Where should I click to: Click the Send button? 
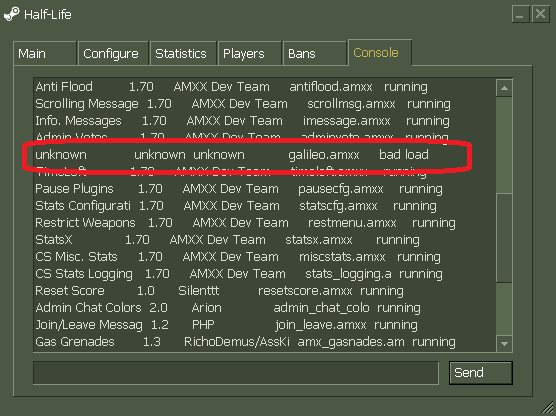coord(480,373)
